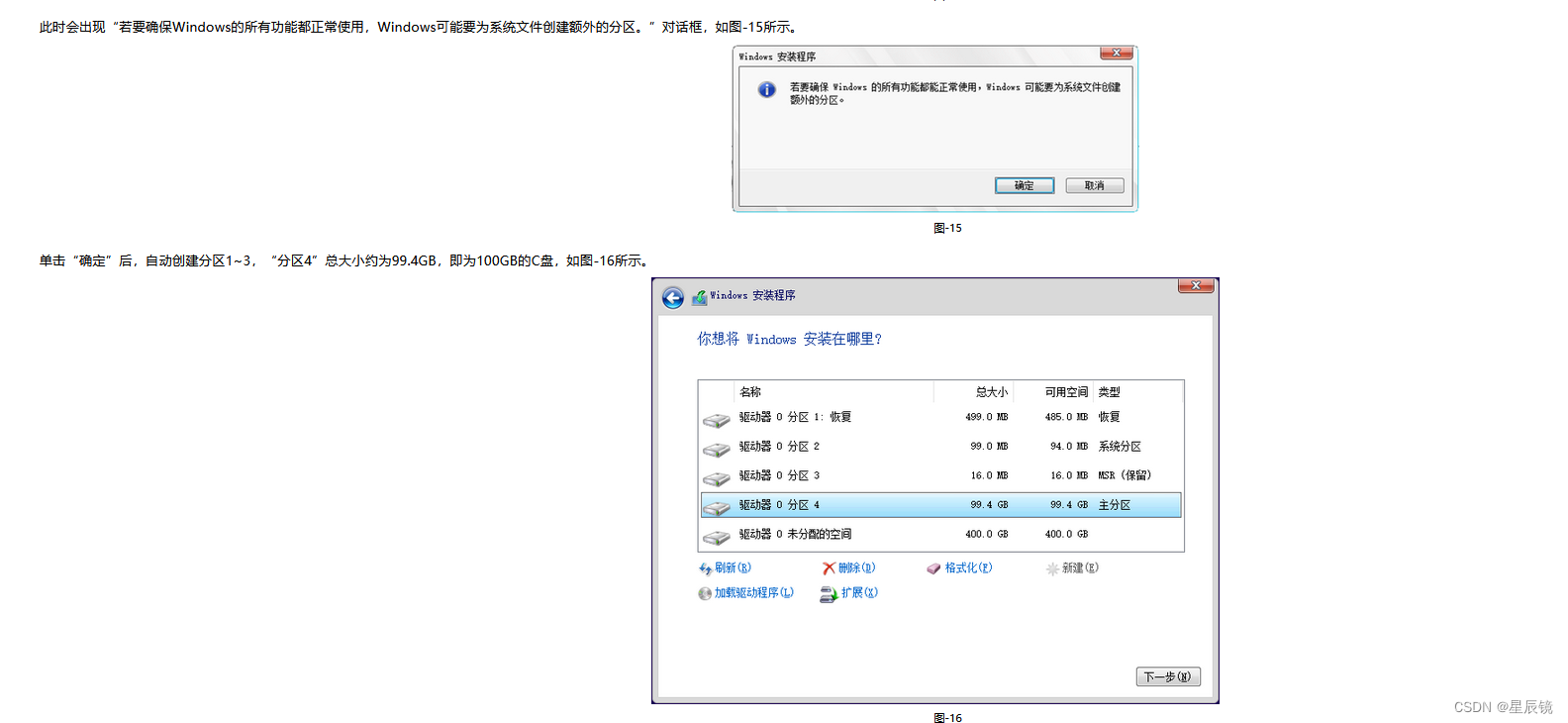Click the 图-16 caption

click(x=947, y=718)
